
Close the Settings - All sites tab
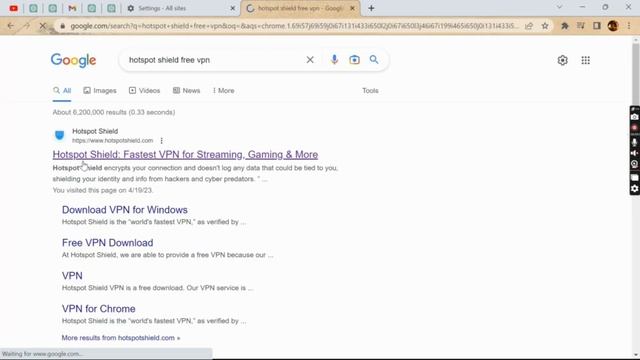[x=233, y=8]
